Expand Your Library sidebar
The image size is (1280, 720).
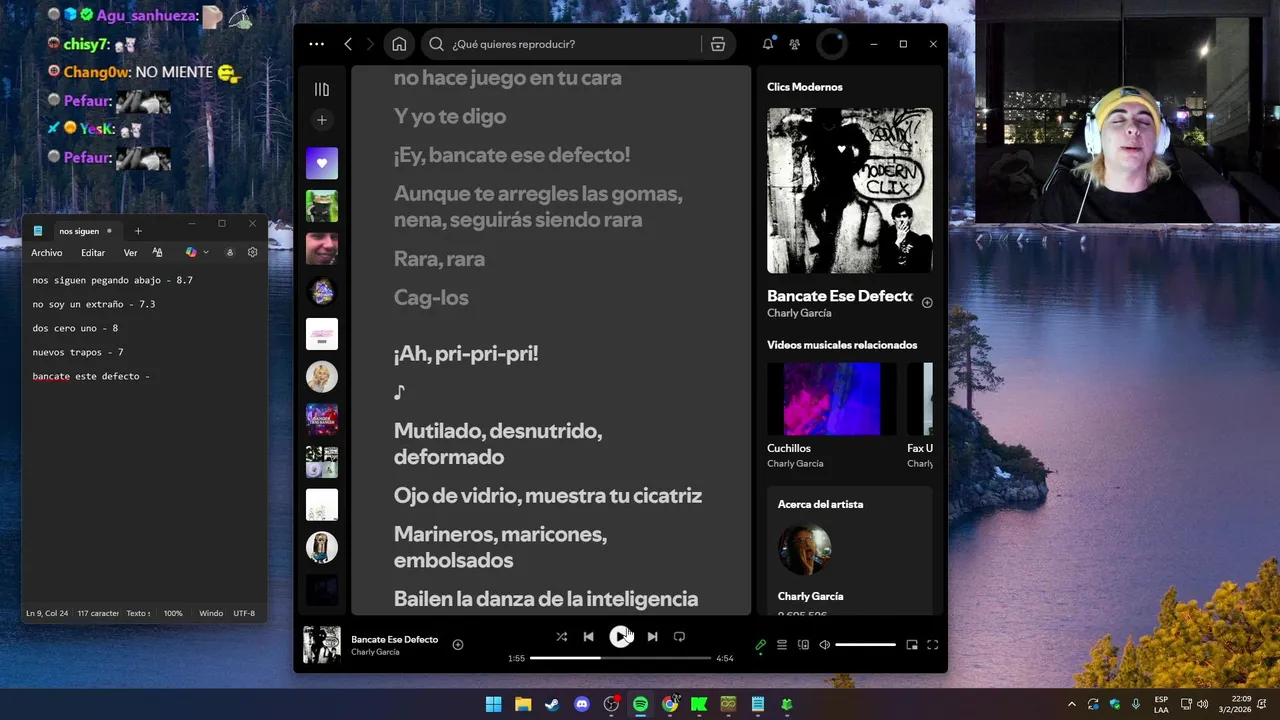[x=322, y=89]
